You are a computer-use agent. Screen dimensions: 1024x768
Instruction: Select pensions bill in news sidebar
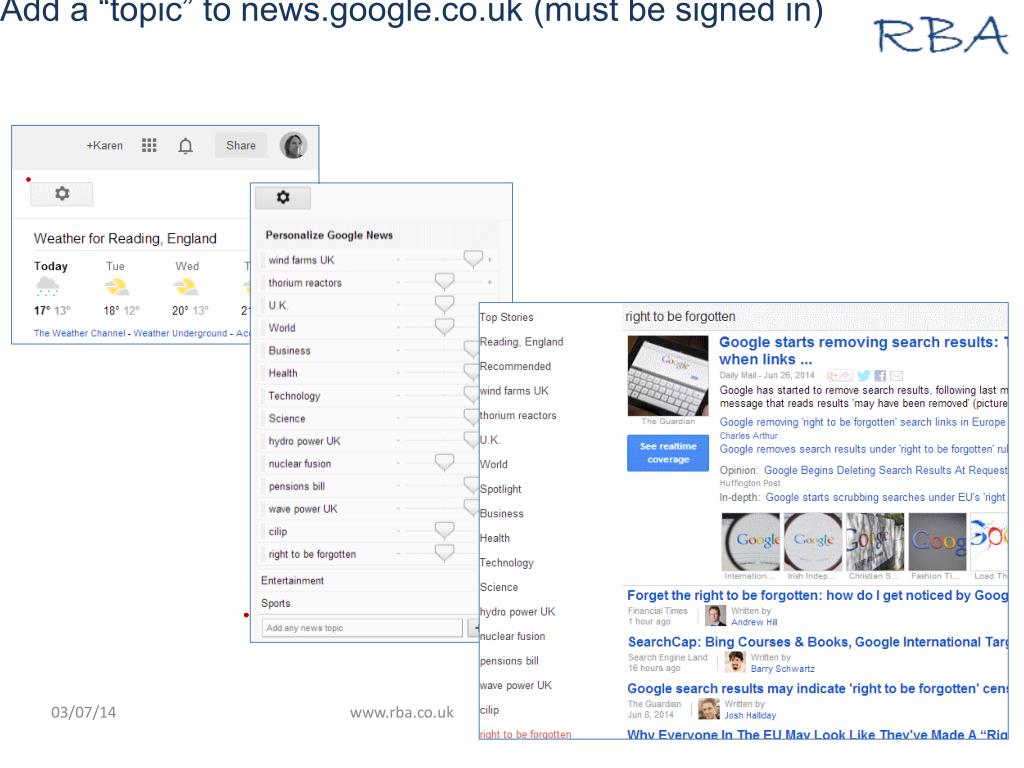coord(509,661)
